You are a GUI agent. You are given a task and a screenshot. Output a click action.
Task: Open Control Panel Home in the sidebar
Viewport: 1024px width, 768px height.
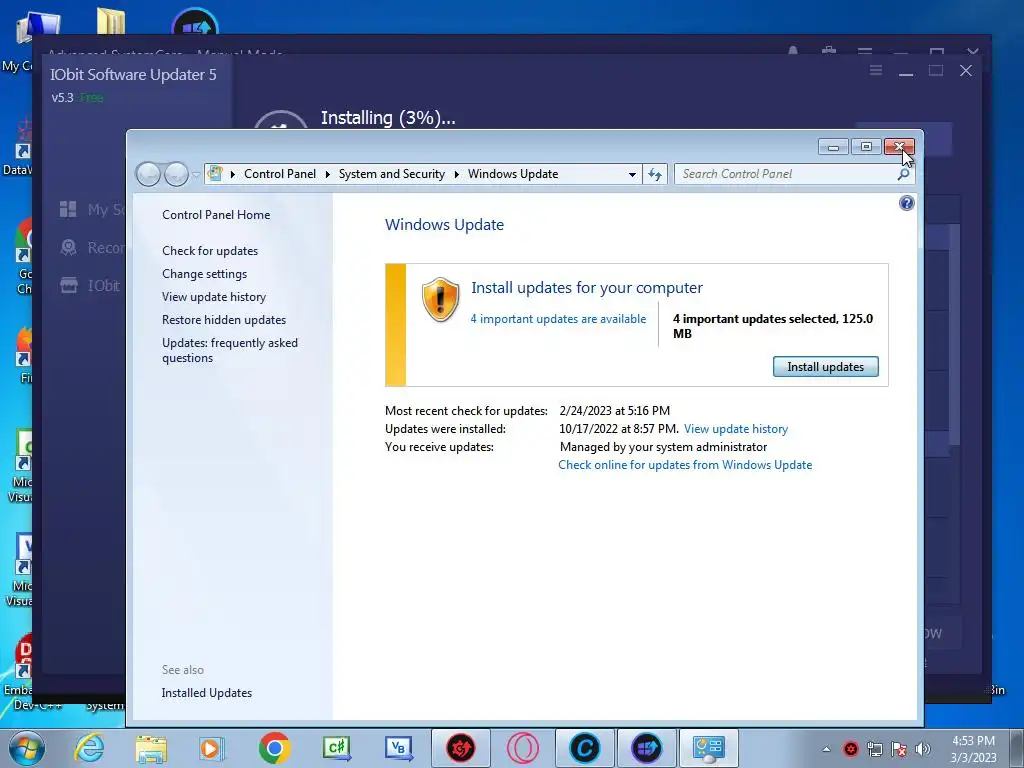click(216, 215)
